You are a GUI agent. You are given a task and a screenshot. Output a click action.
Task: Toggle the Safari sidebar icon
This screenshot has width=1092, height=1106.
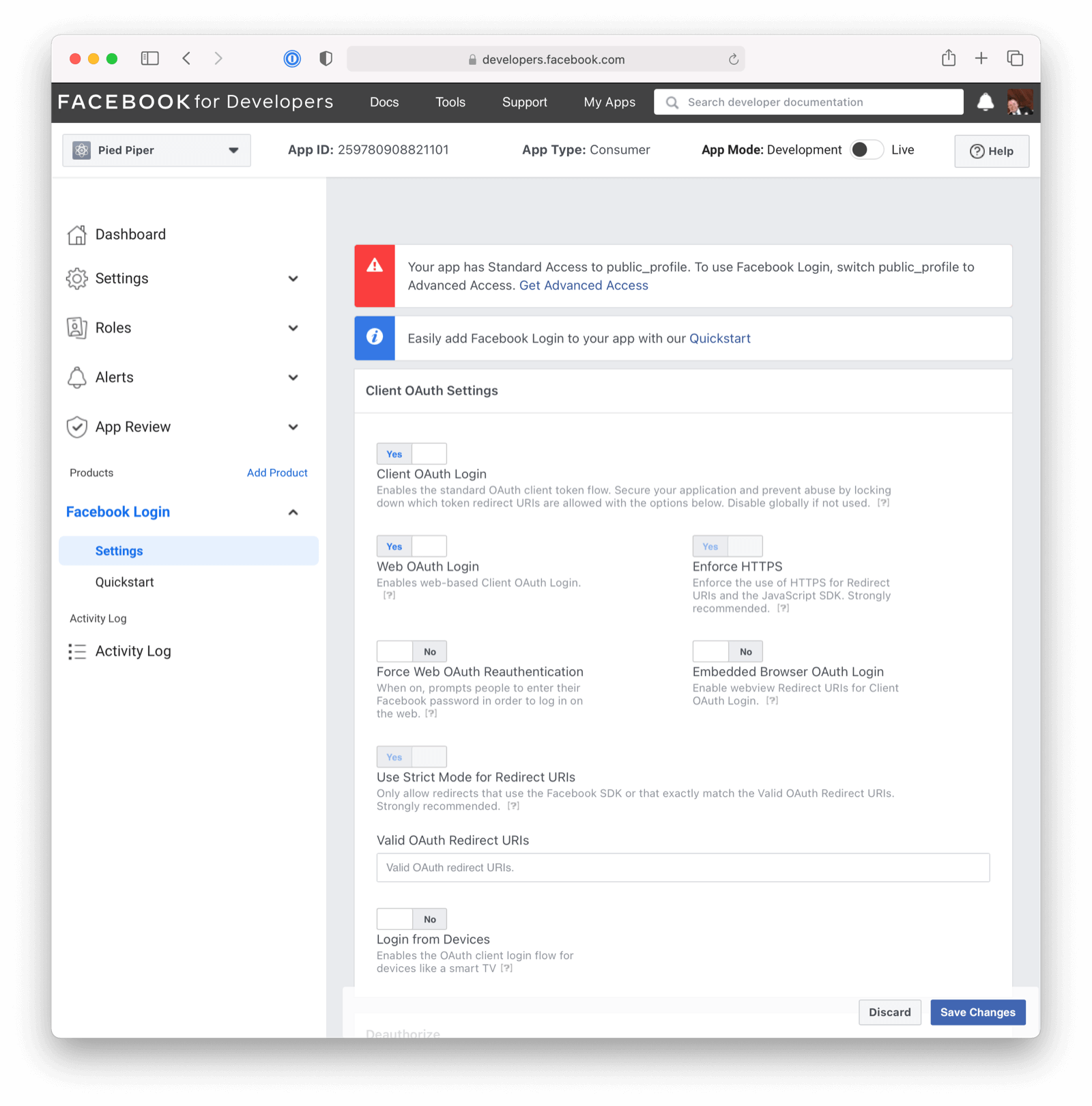(149, 59)
